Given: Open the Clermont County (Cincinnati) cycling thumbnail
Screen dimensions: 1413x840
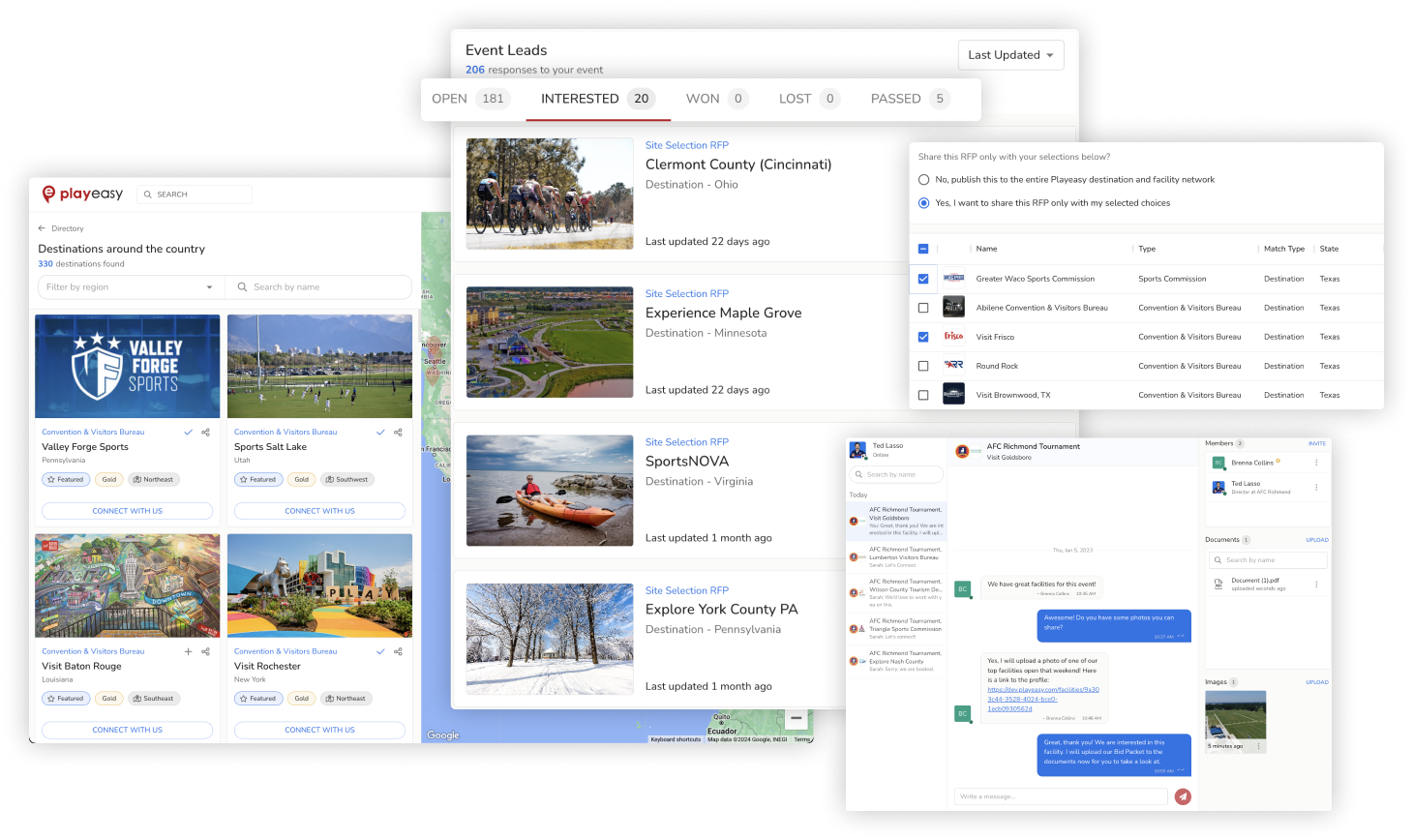Looking at the screenshot, I should [x=550, y=194].
